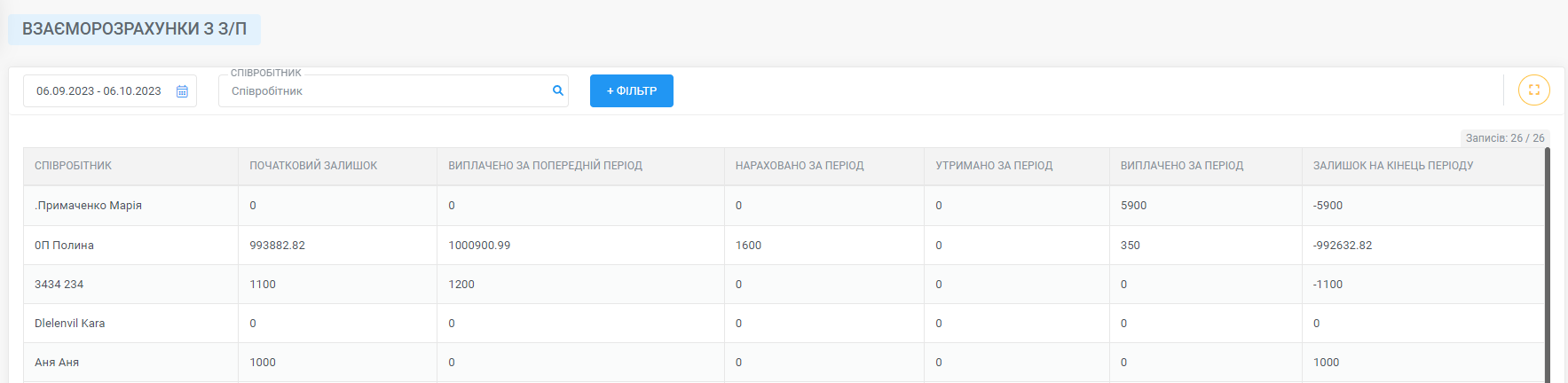Sort by СПІВРОБІТНИК column header

[x=73, y=166]
